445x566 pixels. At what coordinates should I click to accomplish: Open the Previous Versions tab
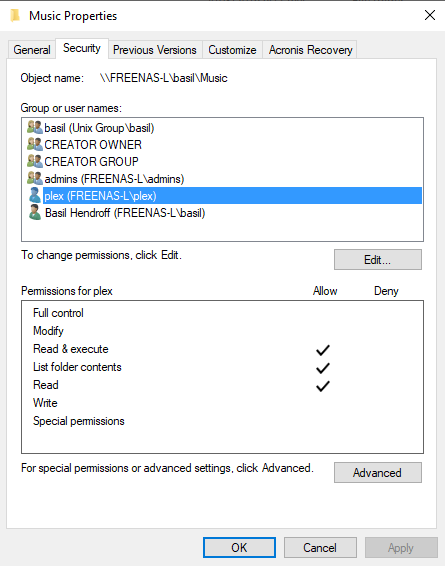click(155, 49)
